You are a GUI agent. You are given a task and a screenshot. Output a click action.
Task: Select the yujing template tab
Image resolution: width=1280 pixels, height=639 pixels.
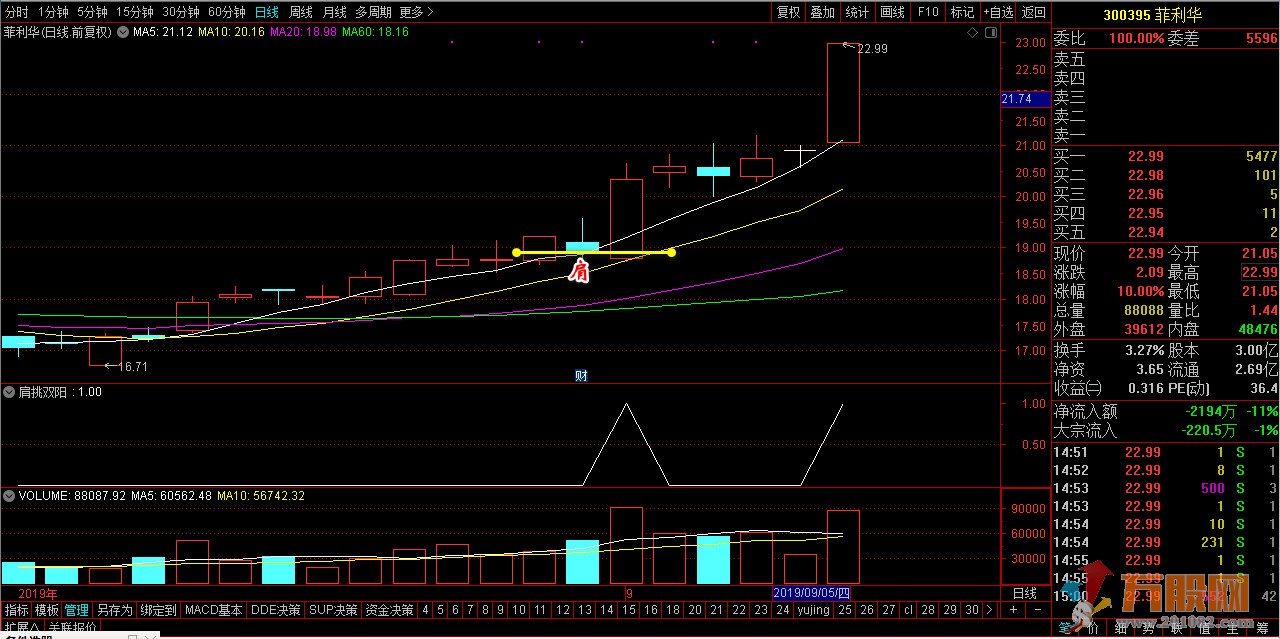(x=813, y=609)
